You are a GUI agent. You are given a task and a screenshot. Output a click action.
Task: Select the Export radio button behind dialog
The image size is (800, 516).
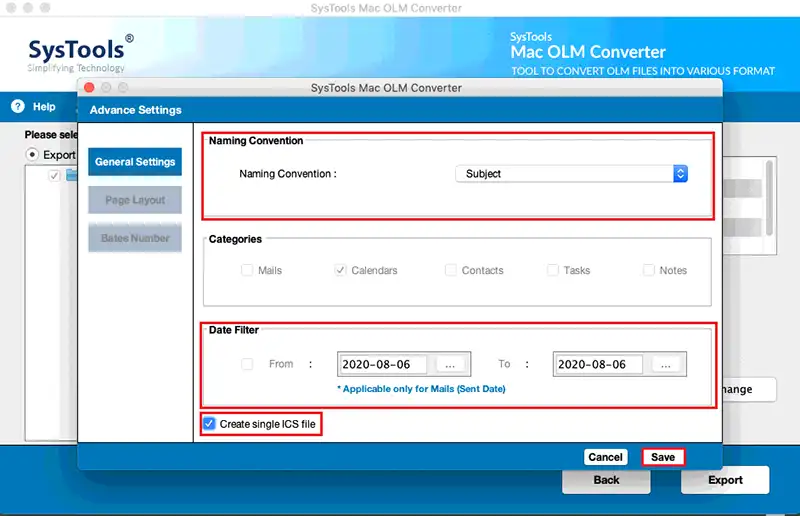coord(32,154)
